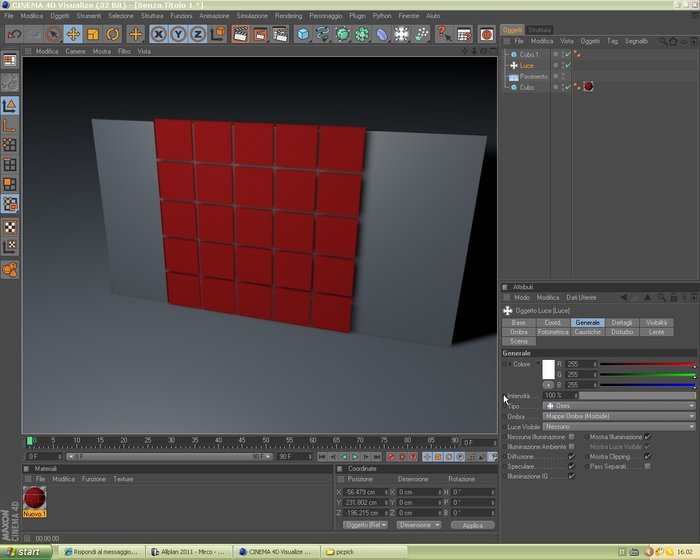Screen dimensions: 700x560
Task: Select the Pavimento object
Action: pos(533,76)
